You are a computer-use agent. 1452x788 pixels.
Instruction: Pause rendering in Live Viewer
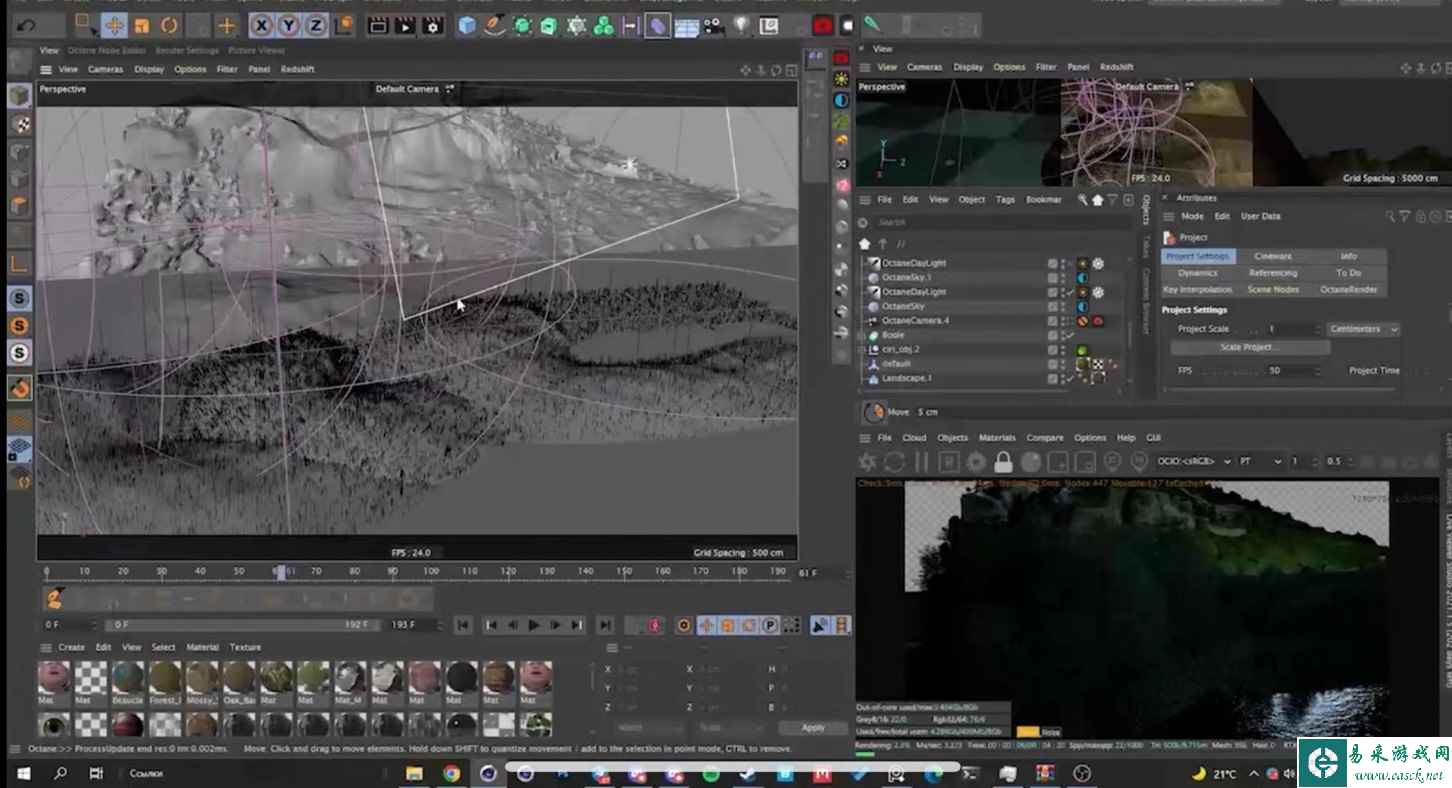[921, 462]
